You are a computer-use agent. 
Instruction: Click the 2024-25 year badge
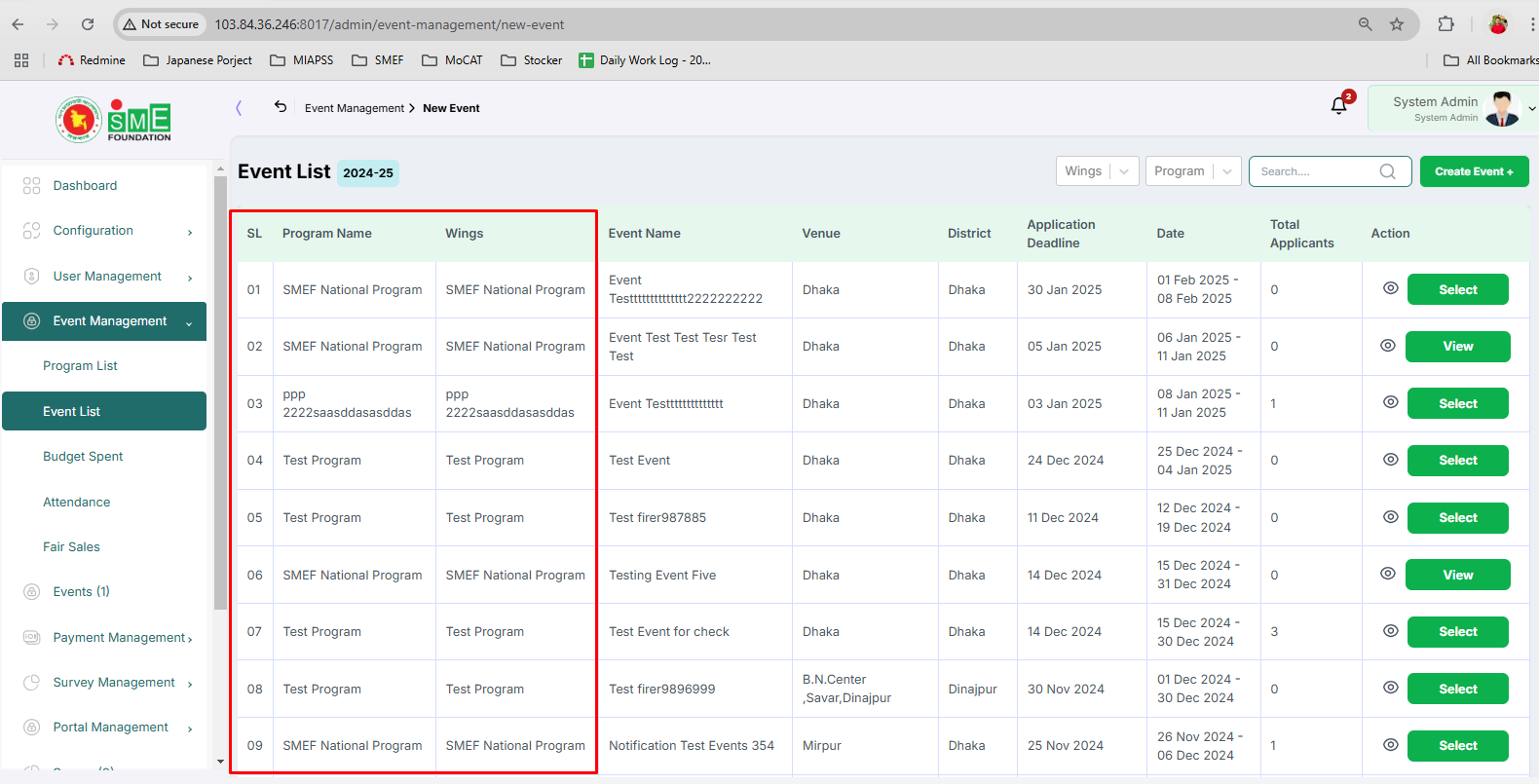coord(368,173)
